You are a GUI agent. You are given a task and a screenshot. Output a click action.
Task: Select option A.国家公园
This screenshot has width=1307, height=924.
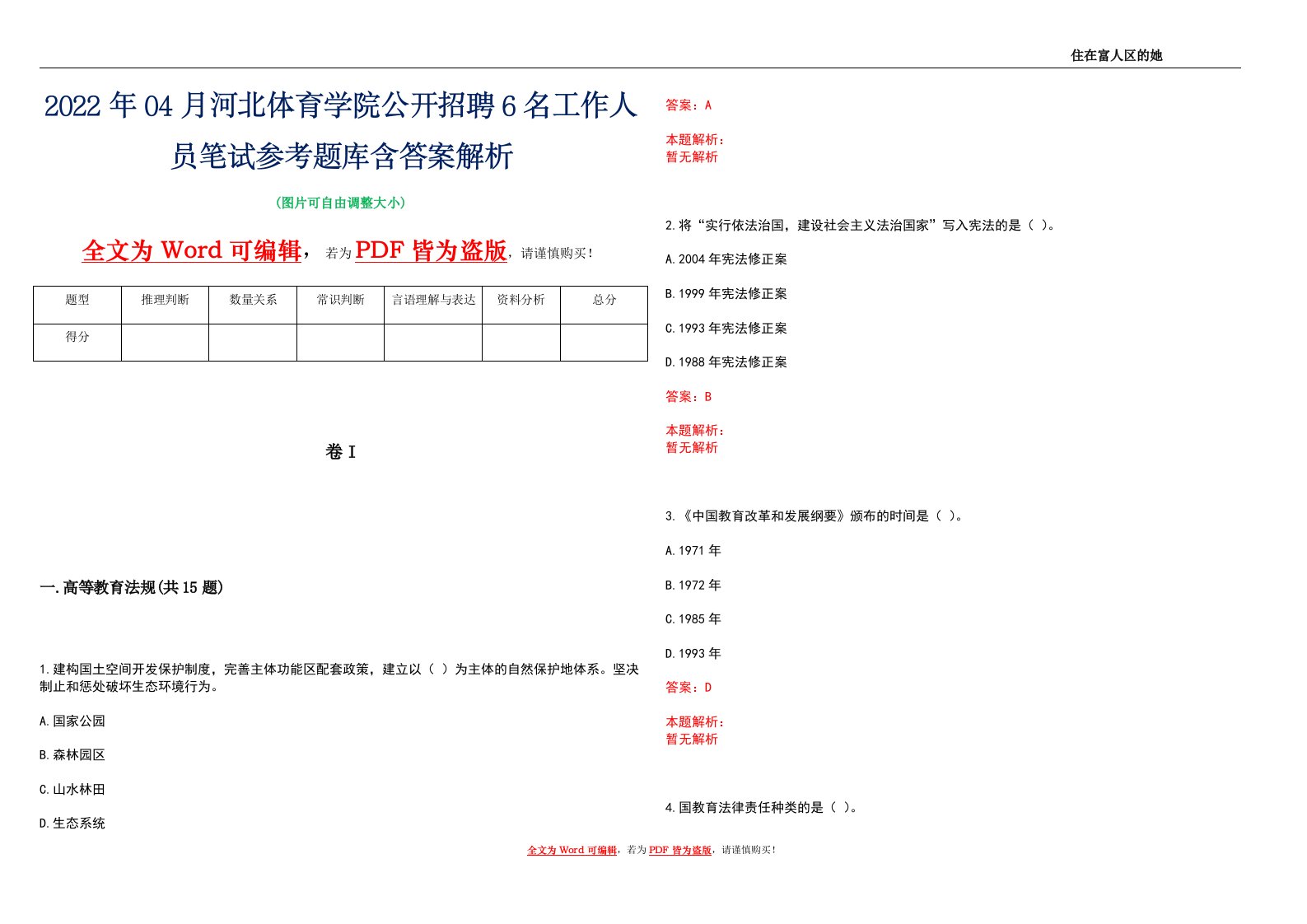click(x=72, y=721)
